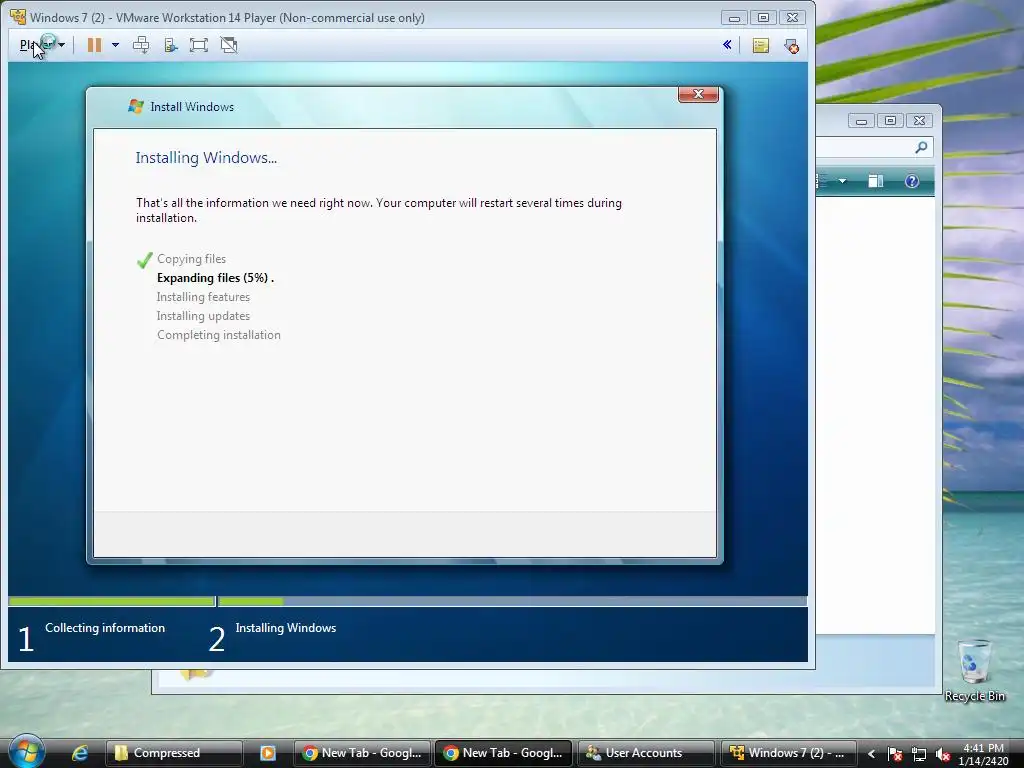Click the search icon in background window
This screenshot has width=1024, height=768.
(921, 148)
